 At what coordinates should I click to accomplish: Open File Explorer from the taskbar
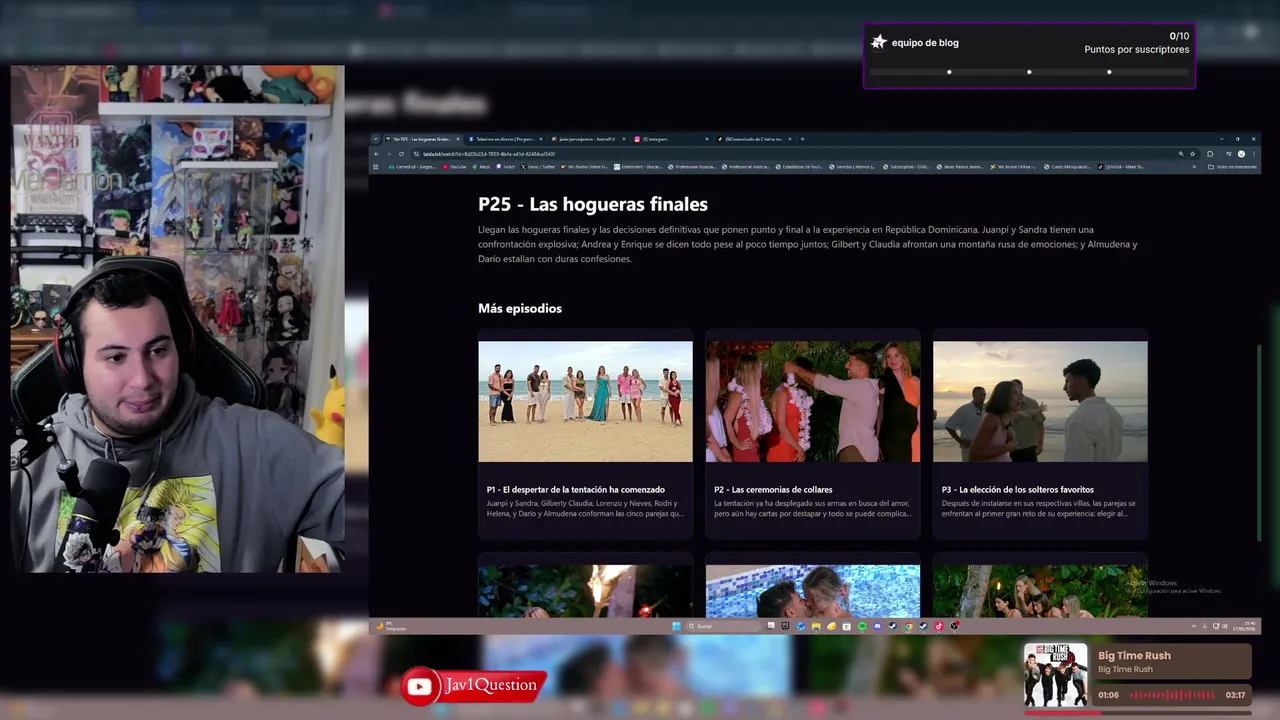click(816, 626)
